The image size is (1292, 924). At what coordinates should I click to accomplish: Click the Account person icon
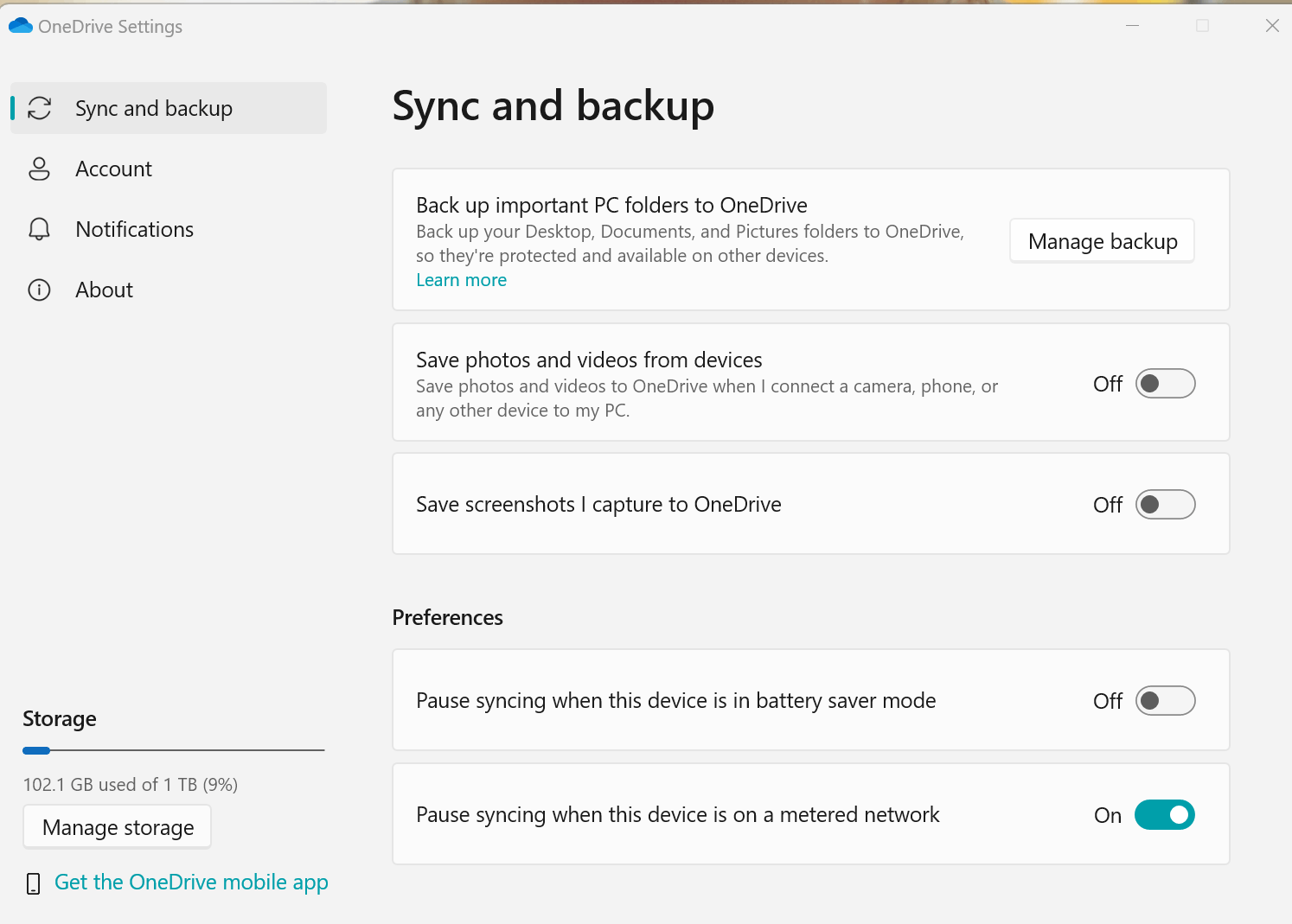(x=40, y=169)
